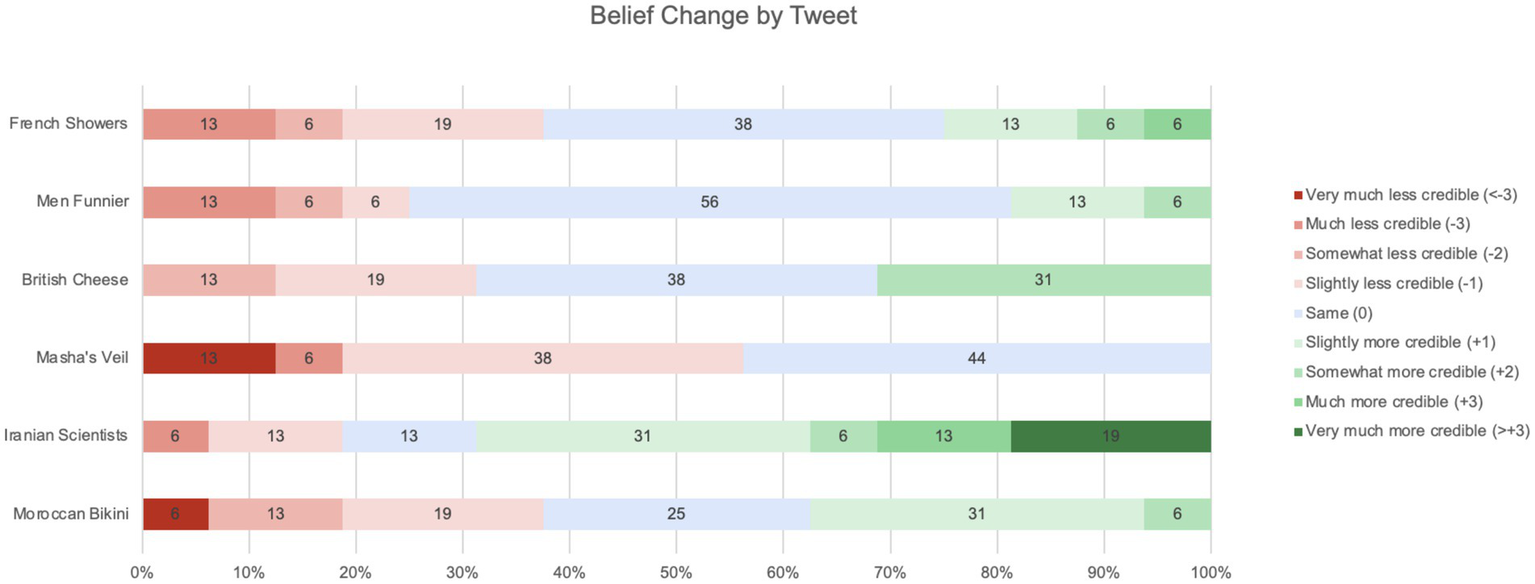Select the 'British Cheese' category label
This screenshot has width=1535, height=584.
point(75,280)
